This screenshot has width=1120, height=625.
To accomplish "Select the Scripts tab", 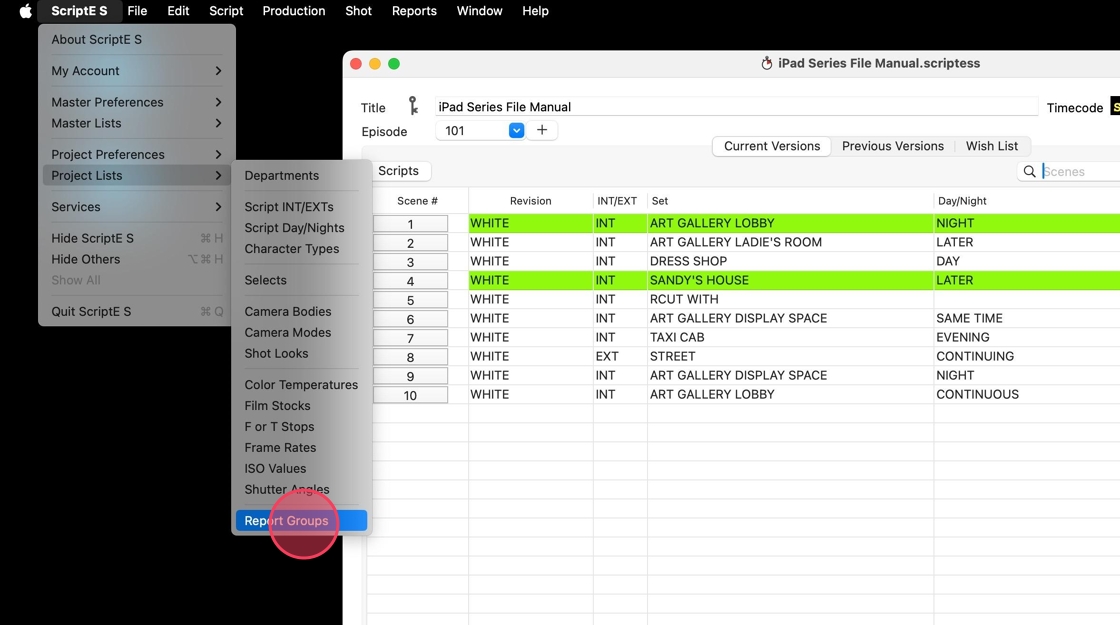I will click(x=399, y=171).
